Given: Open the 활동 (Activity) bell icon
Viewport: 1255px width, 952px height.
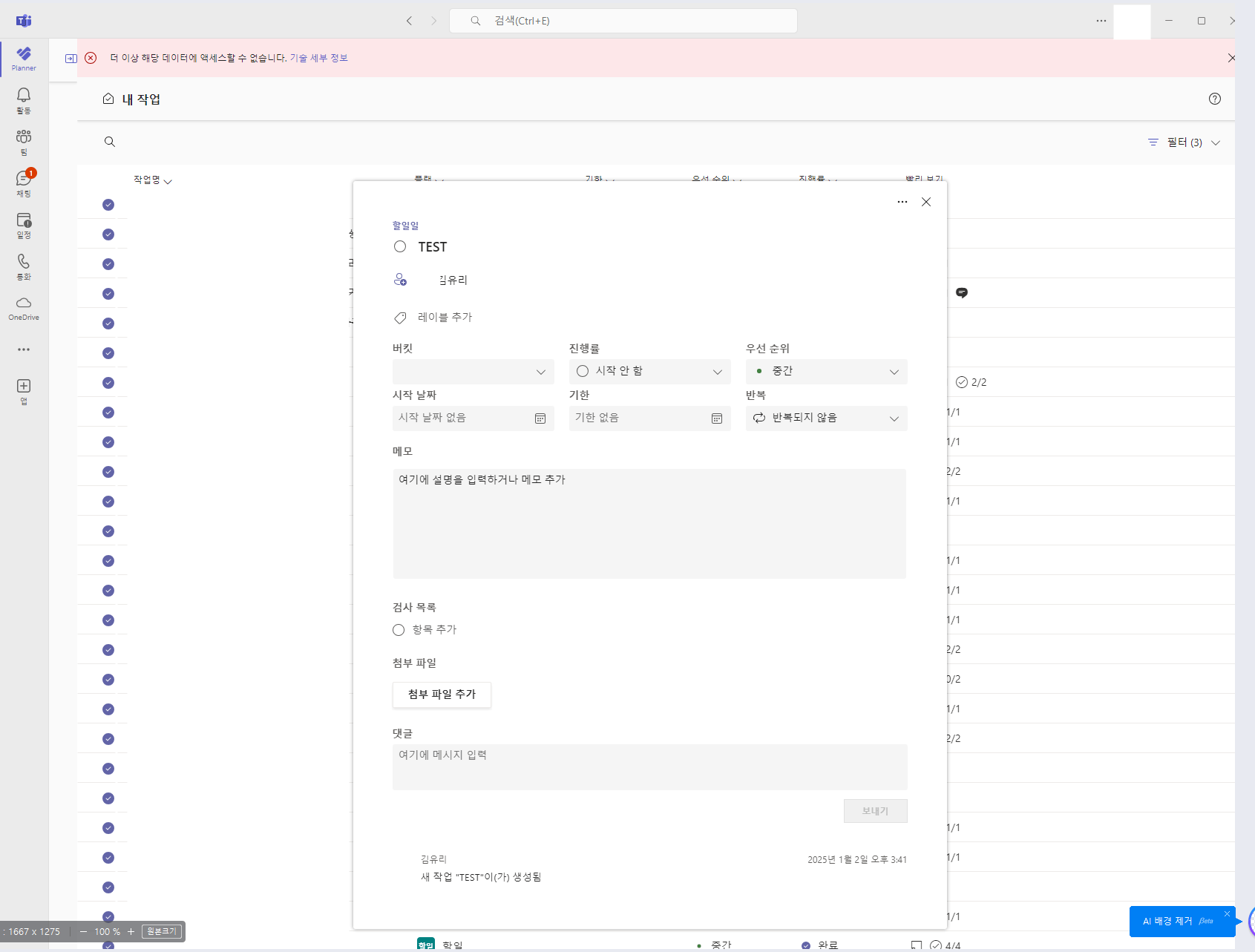Looking at the screenshot, I should [24, 100].
